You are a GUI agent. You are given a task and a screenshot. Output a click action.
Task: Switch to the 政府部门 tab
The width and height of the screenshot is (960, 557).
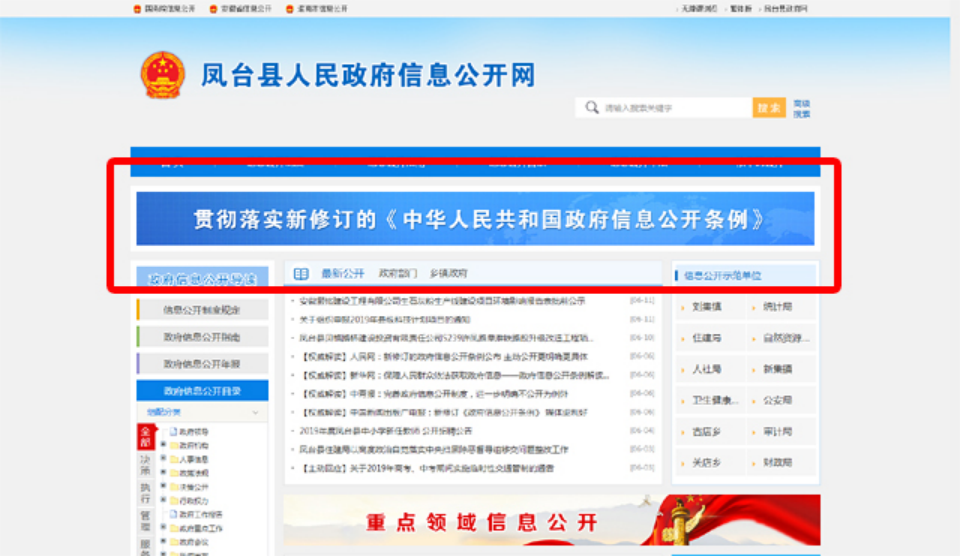396,273
